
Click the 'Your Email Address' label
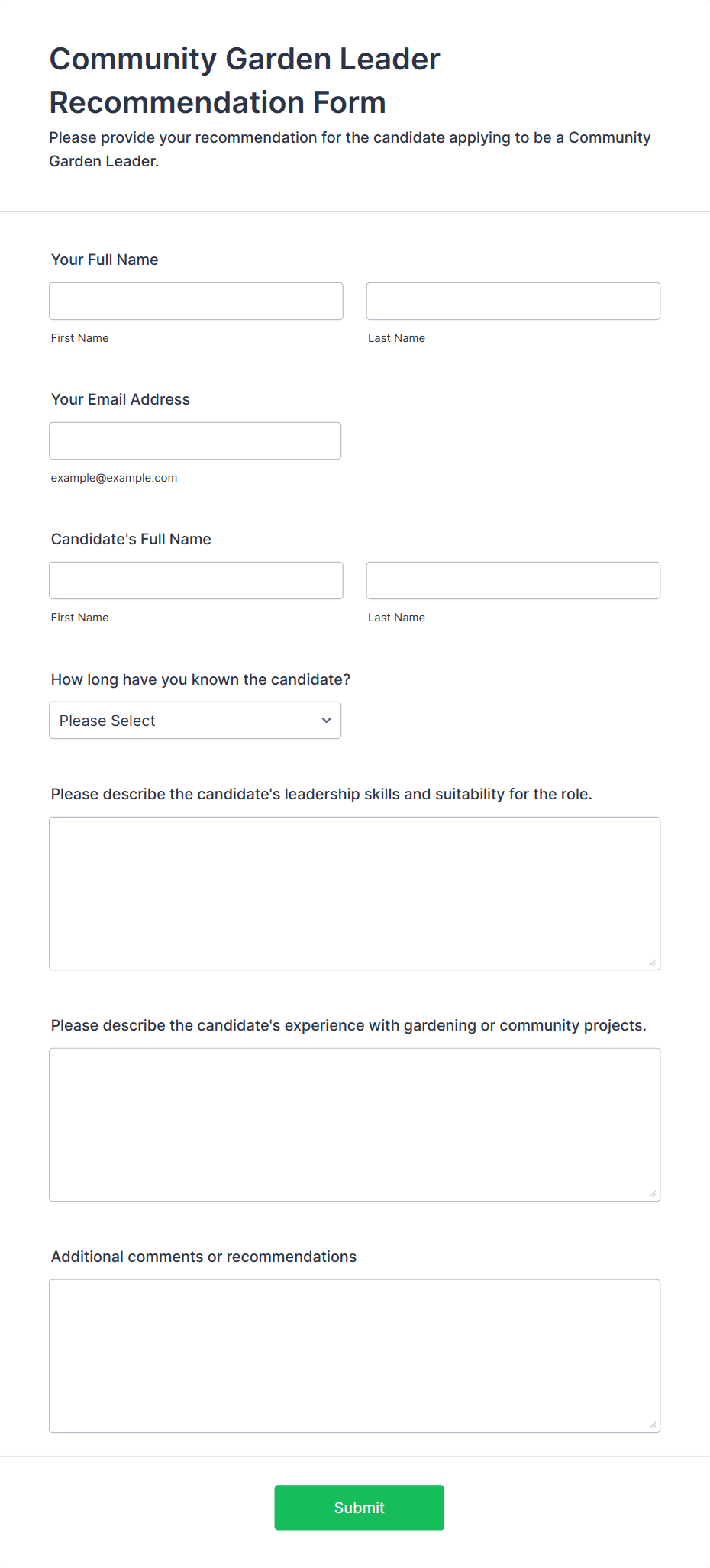tap(121, 399)
